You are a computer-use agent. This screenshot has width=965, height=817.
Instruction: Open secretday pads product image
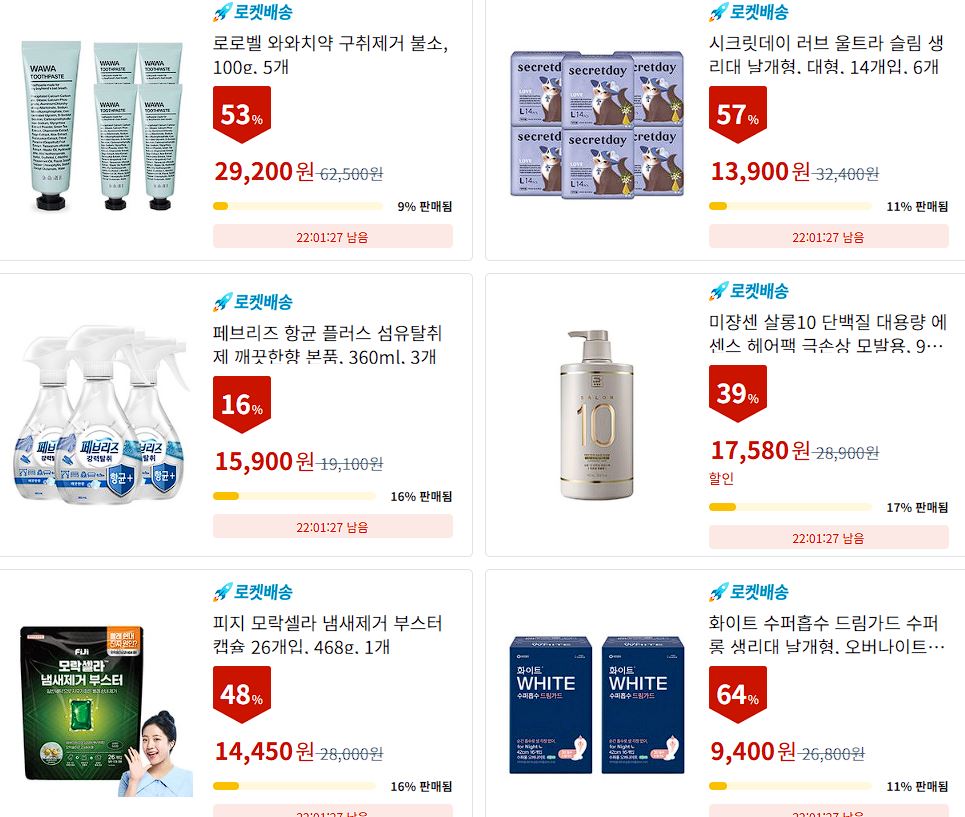click(597, 125)
